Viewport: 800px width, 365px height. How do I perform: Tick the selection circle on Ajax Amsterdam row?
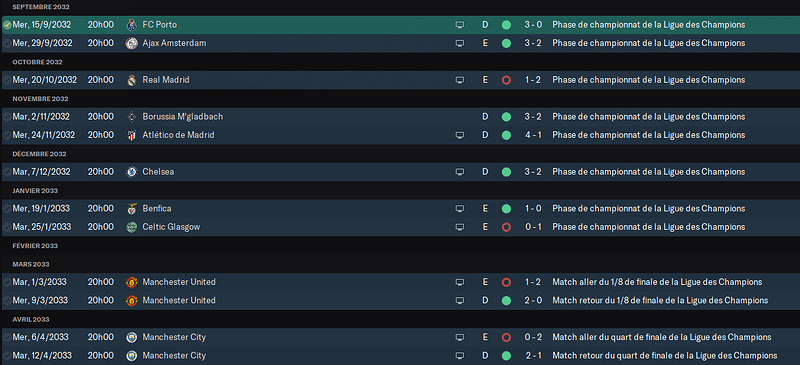(7, 43)
